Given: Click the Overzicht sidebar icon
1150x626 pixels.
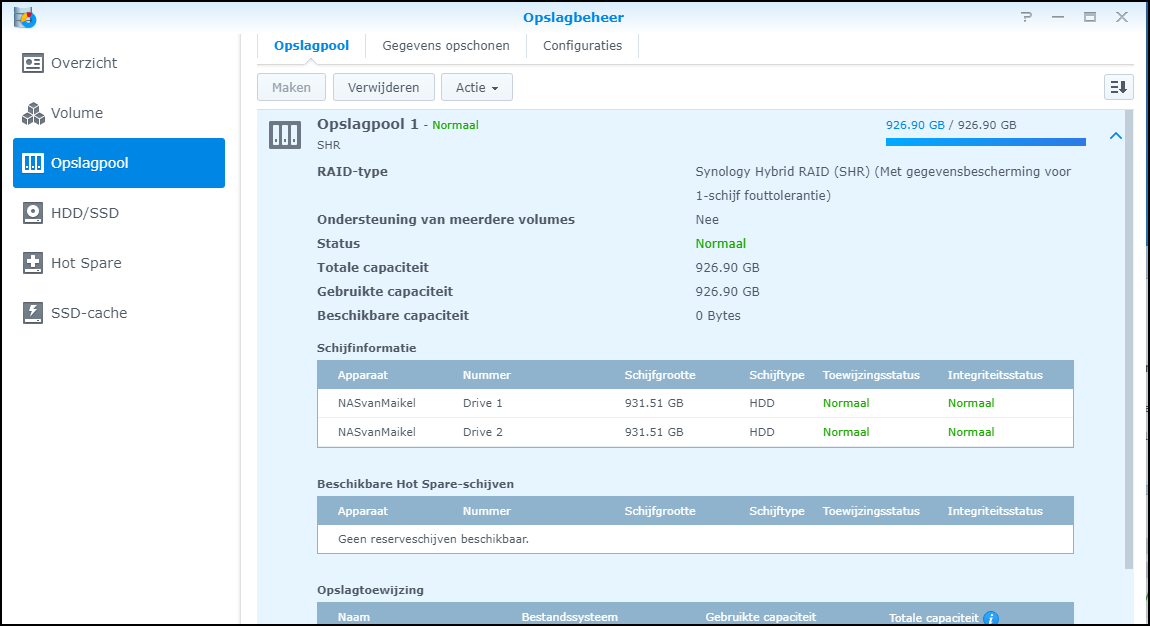Looking at the screenshot, I should point(32,63).
